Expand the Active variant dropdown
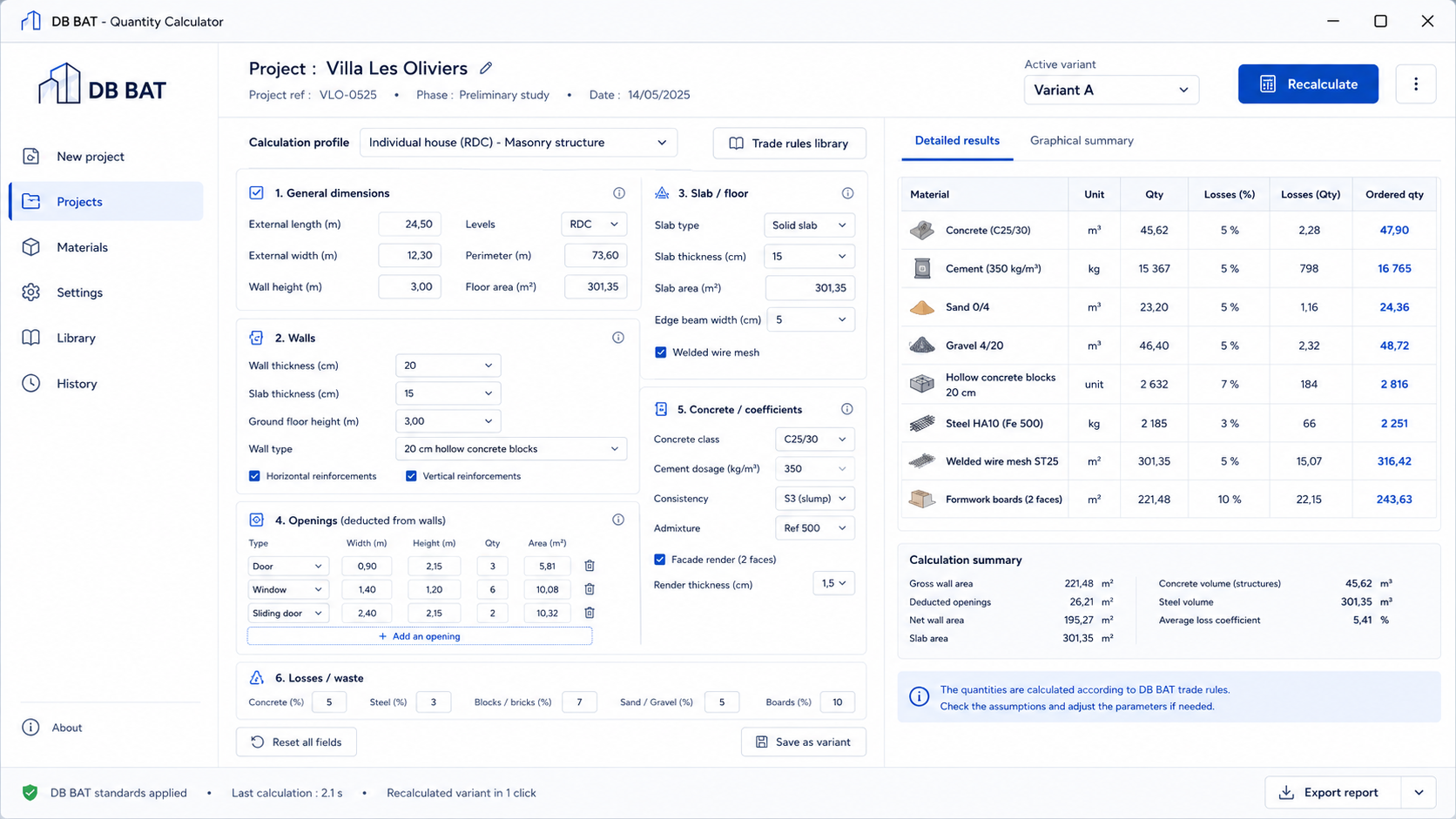Image resolution: width=1456 pixels, height=819 pixels. click(1111, 90)
